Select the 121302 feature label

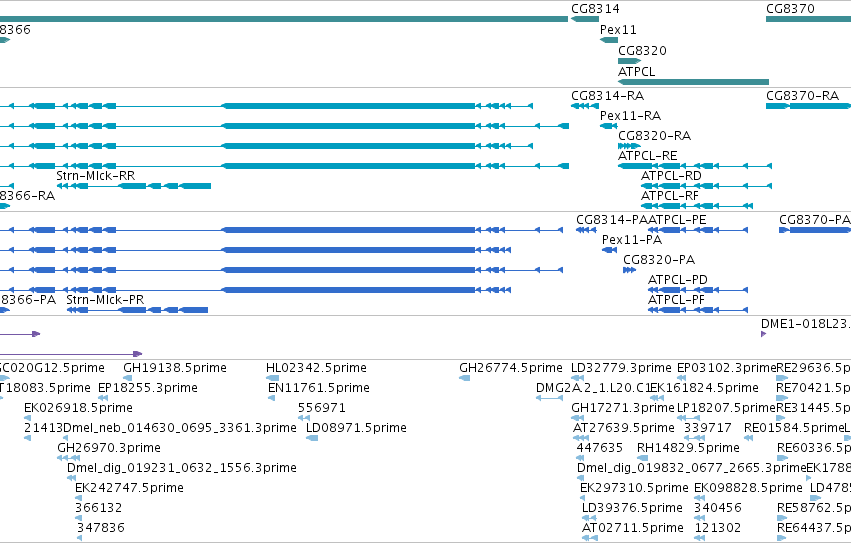point(718,528)
